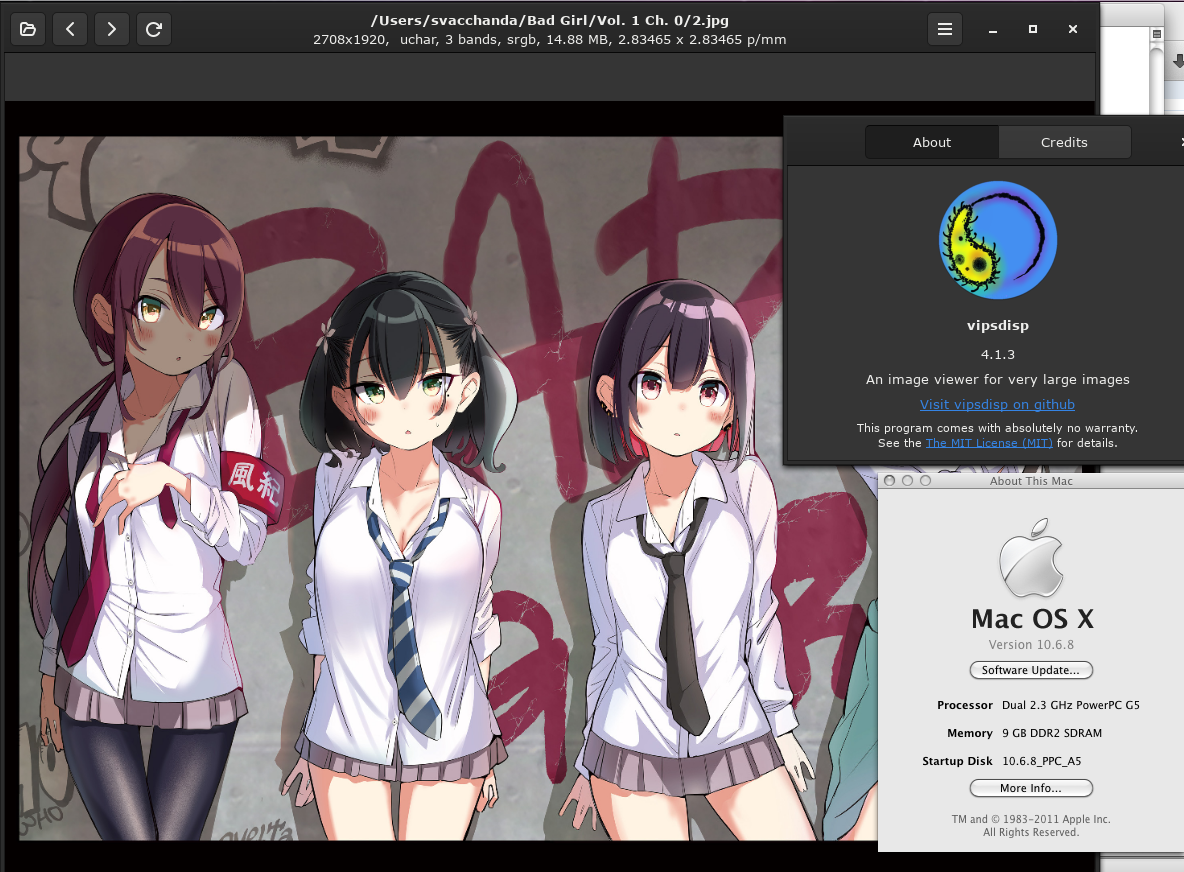Screen dimensions: 1184x872
Task: Click More Info in About This Mac
Action: point(1031,788)
